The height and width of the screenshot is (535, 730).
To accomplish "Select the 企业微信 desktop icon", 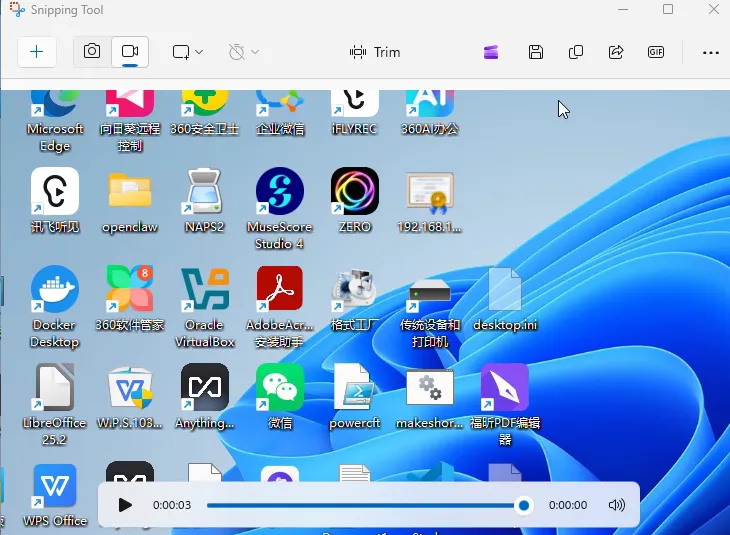I will coord(280,113).
